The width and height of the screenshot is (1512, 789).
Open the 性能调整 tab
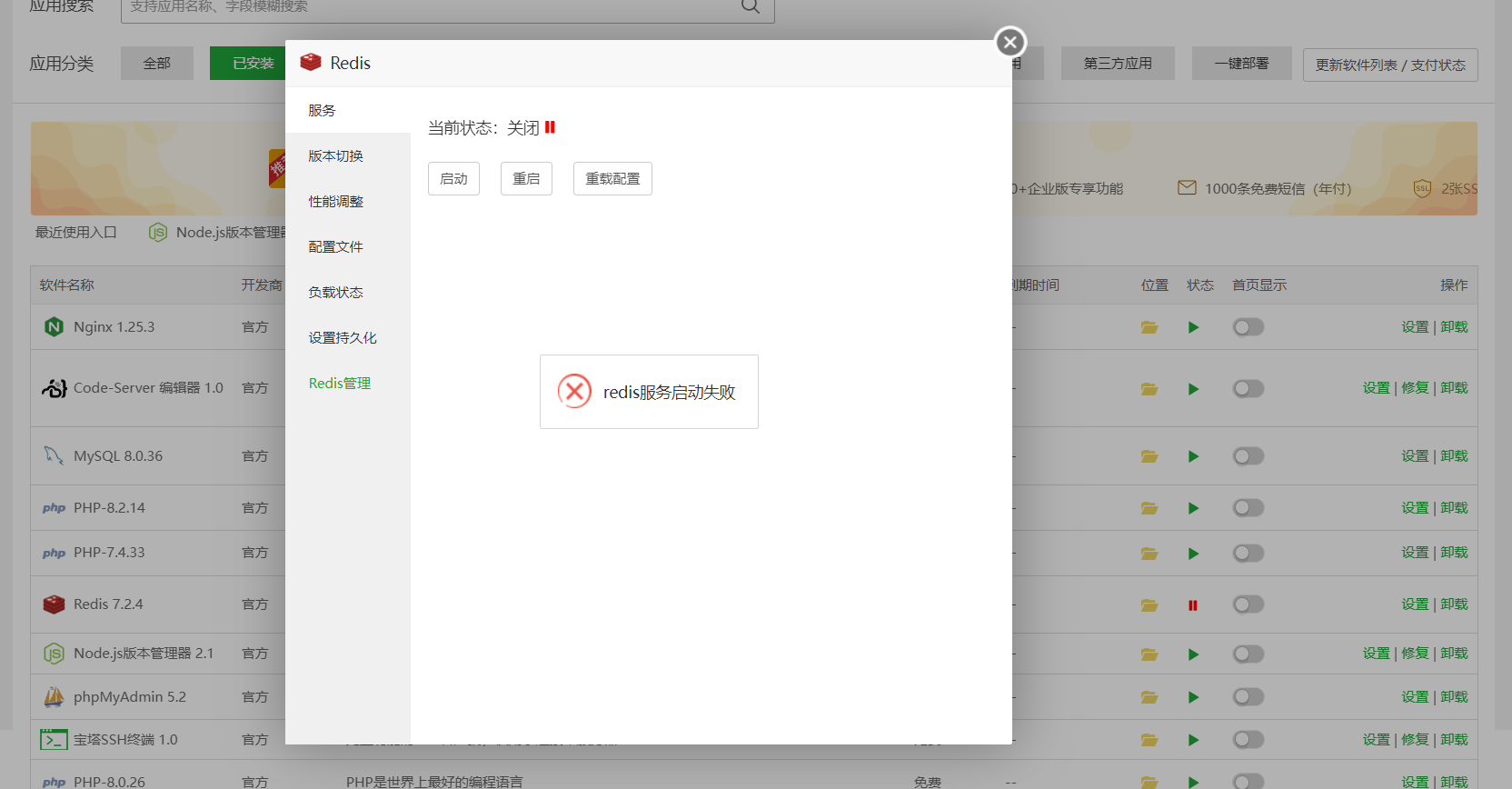(x=348, y=201)
